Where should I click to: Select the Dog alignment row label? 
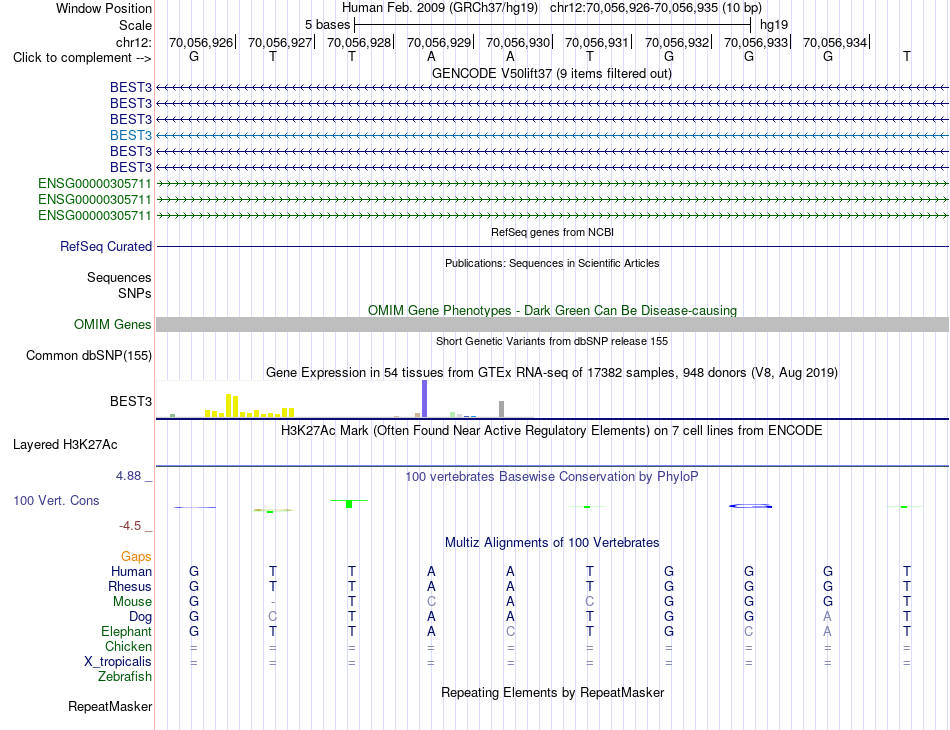point(140,617)
